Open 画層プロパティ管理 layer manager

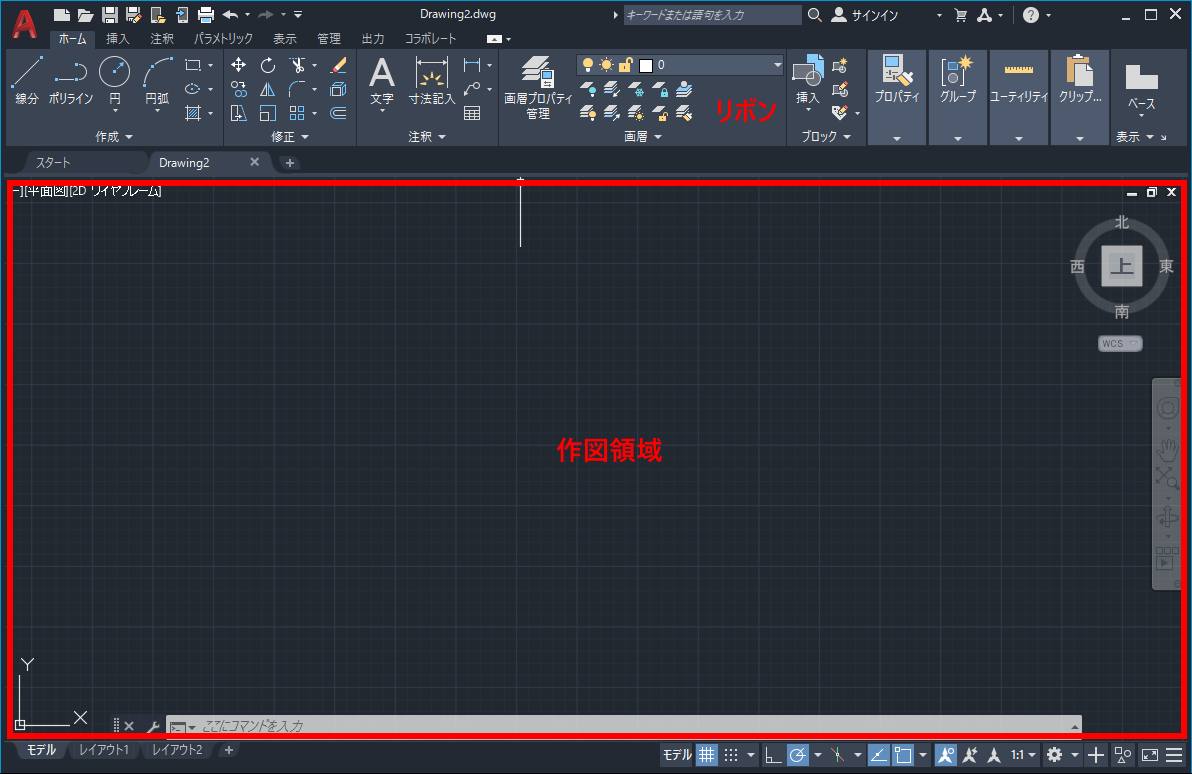[x=538, y=87]
